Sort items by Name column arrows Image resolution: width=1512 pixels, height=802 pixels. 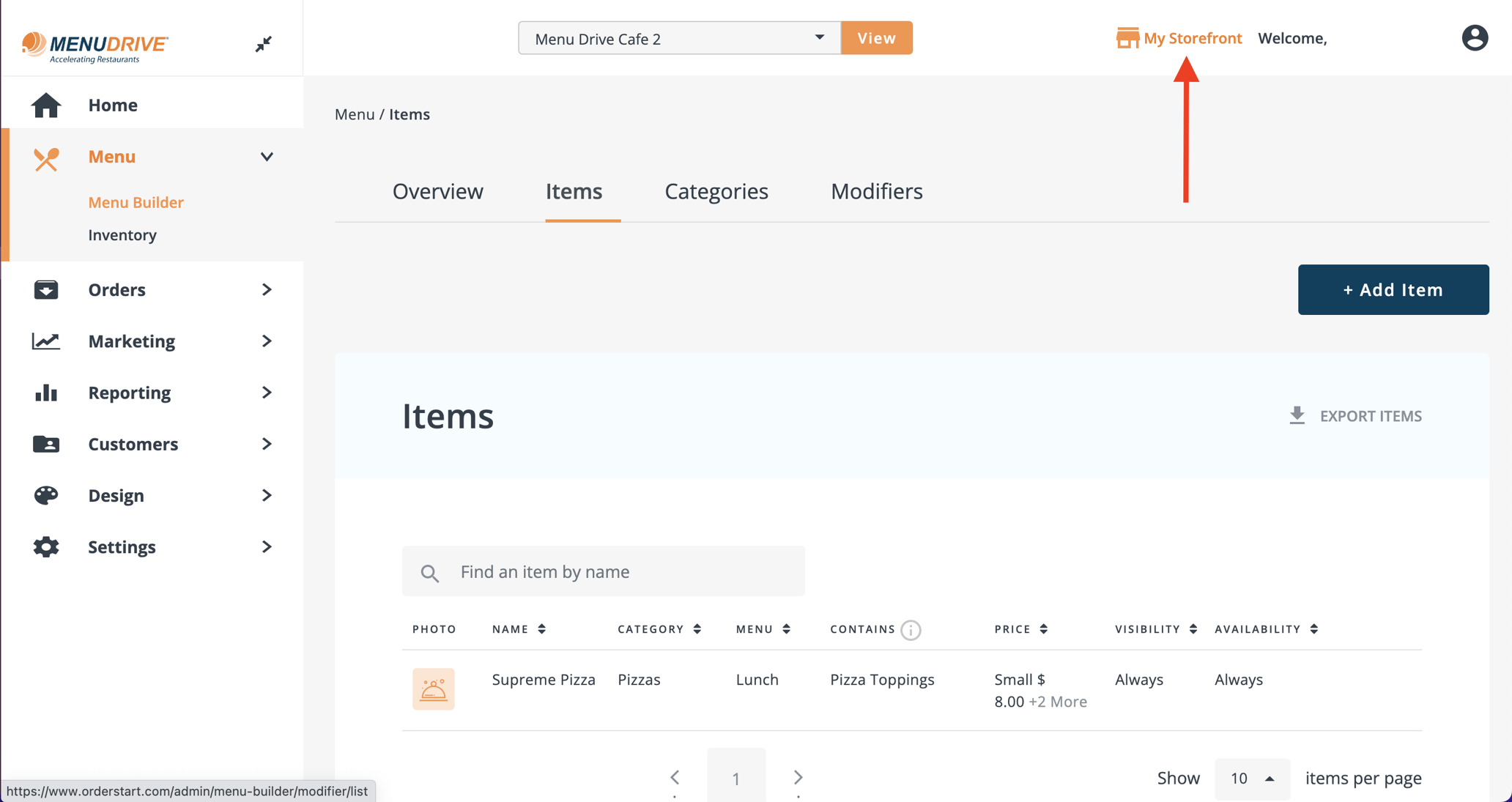tap(542, 629)
